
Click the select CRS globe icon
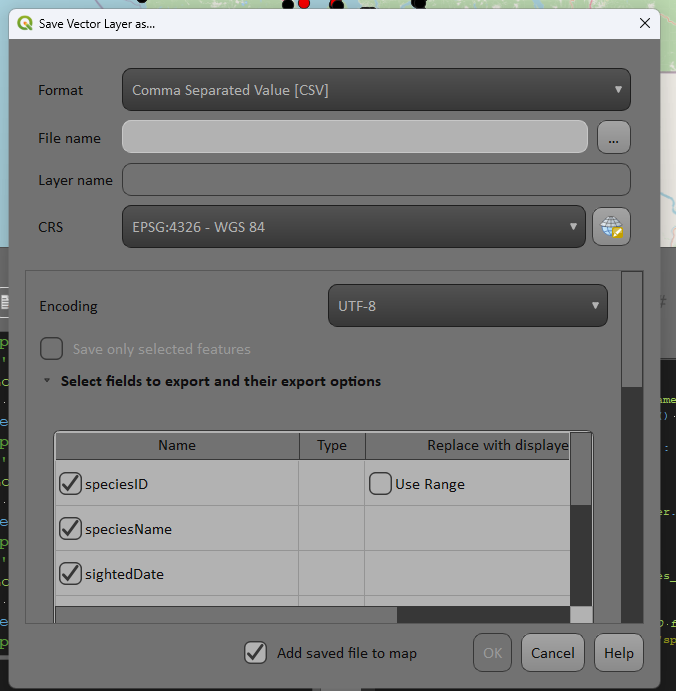(611, 227)
